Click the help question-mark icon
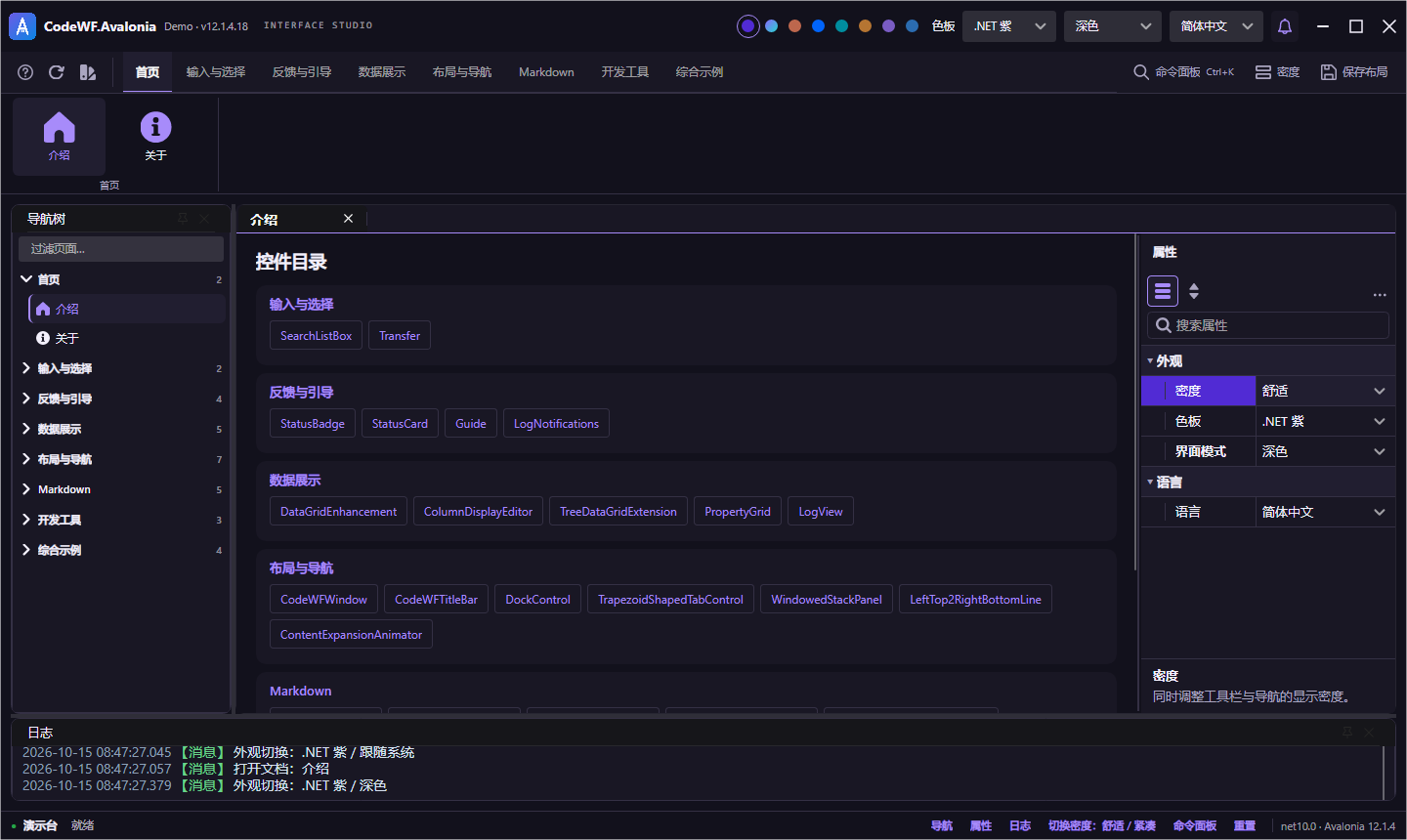The width and height of the screenshot is (1407, 840). pyautogui.click(x=26, y=72)
